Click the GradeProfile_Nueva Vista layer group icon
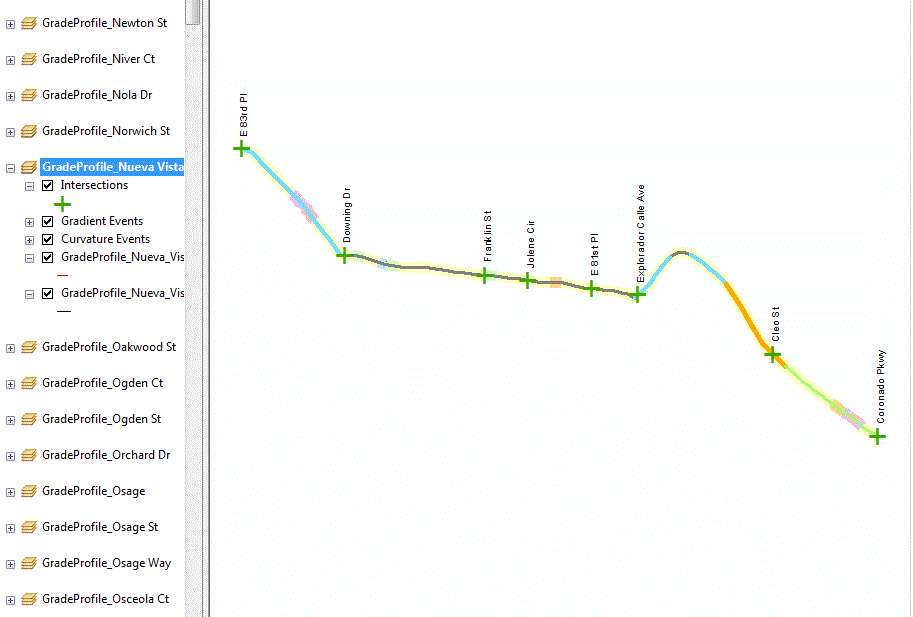 [x=29, y=168]
